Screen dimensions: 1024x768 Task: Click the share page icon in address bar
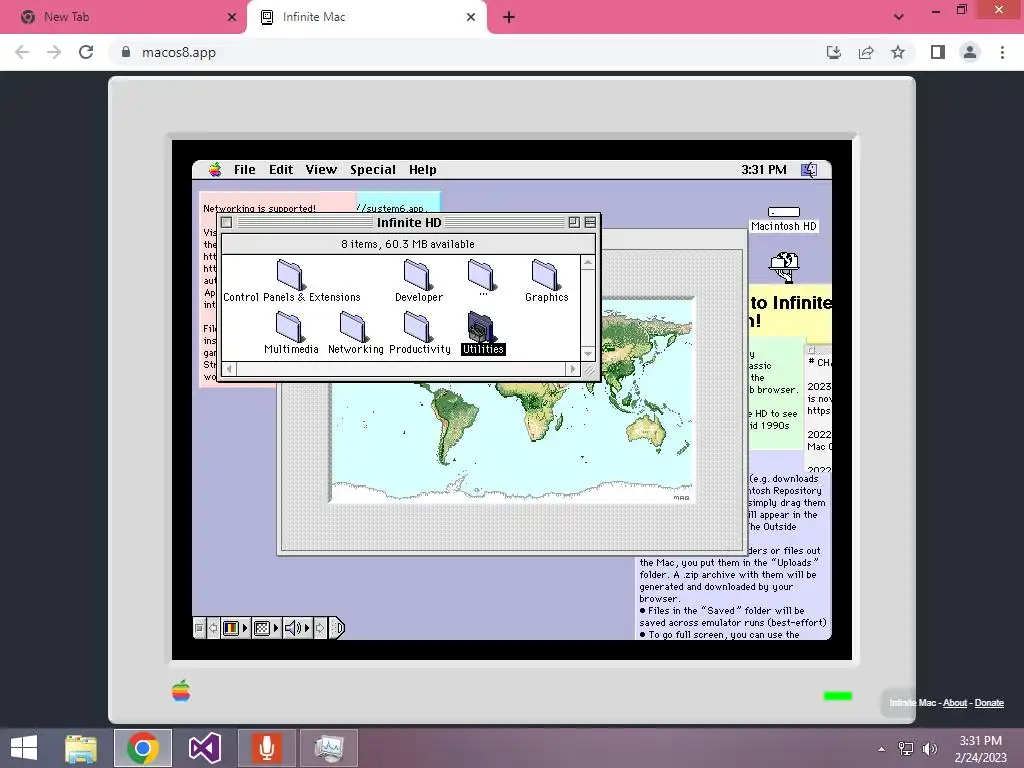(866, 52)
